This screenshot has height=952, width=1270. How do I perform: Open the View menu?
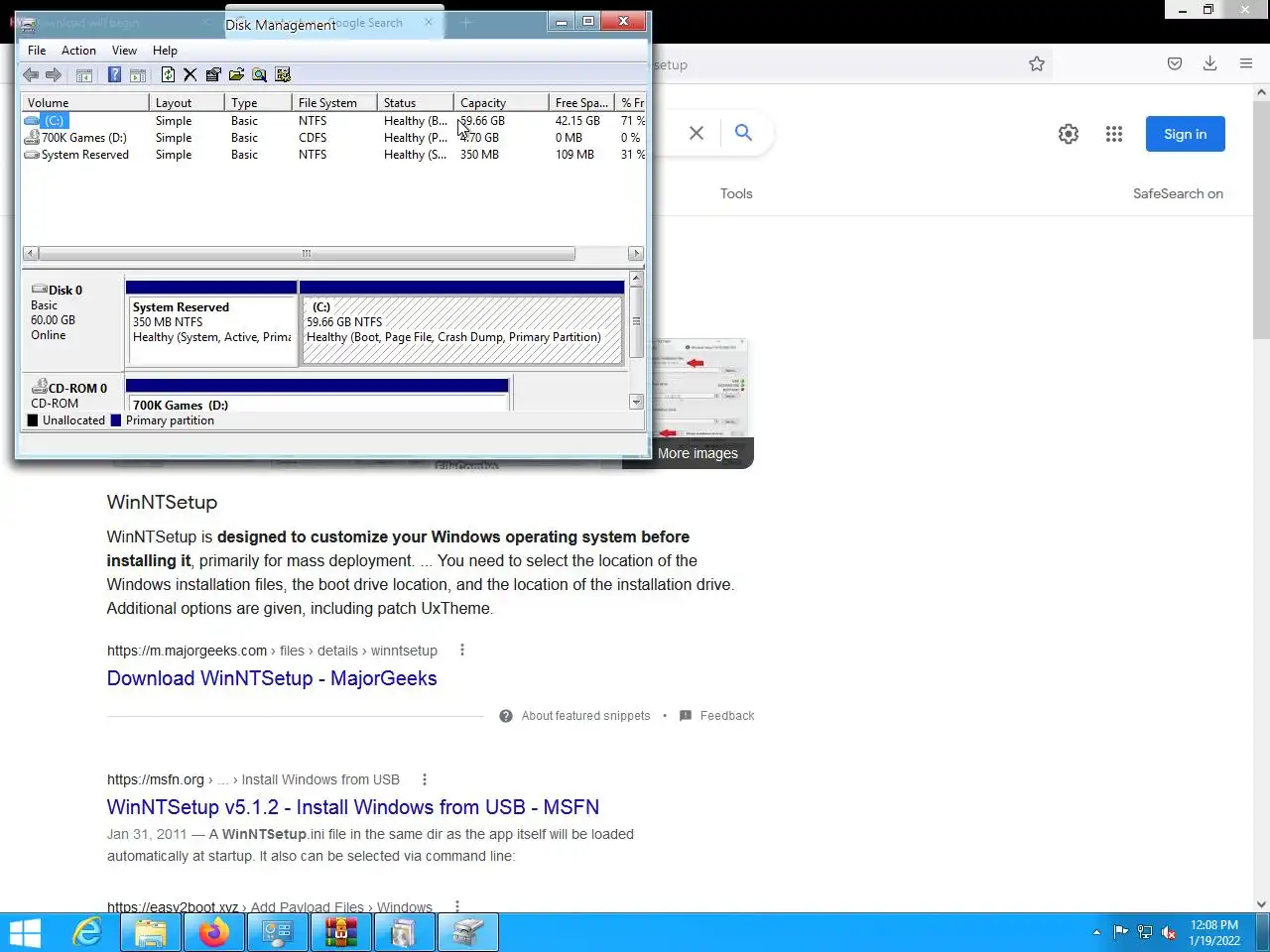(124, 51)
